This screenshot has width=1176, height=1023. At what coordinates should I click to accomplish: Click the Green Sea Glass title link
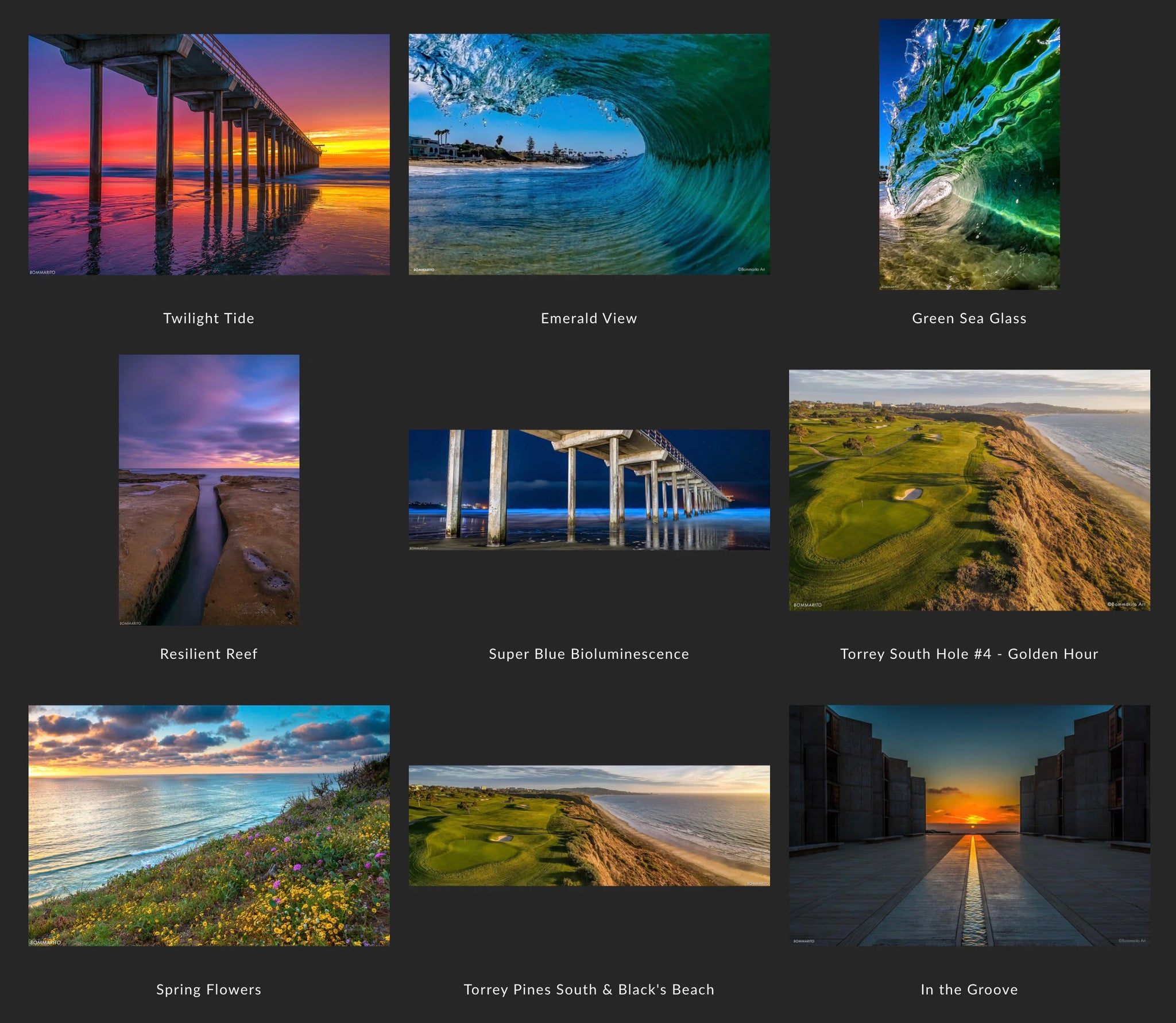coord(969,318)
